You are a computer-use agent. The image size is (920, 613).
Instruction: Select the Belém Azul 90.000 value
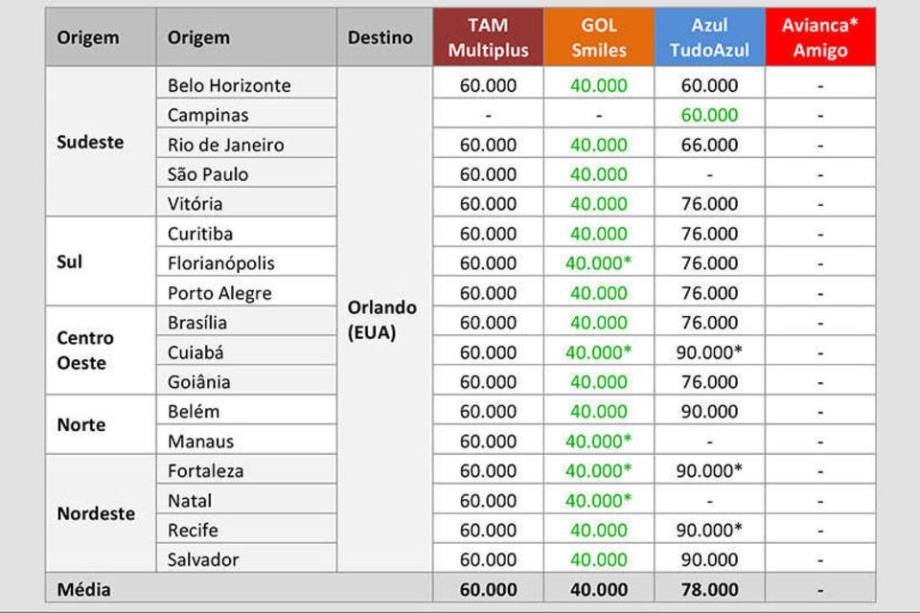click(709, 412)
